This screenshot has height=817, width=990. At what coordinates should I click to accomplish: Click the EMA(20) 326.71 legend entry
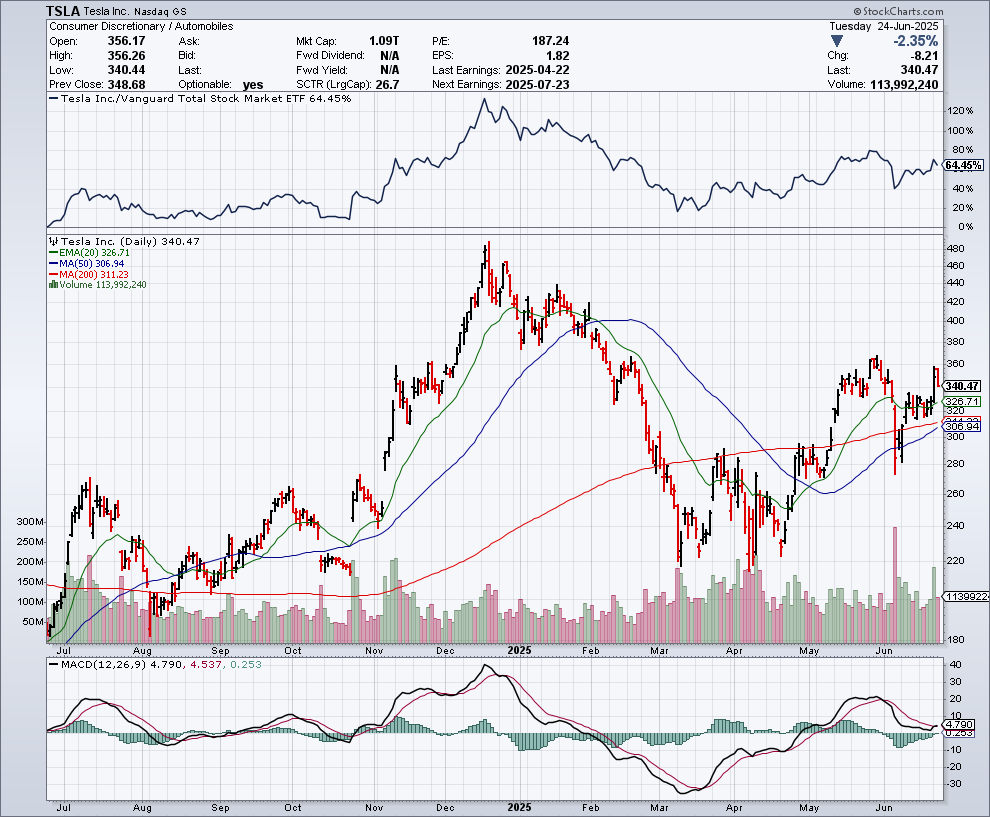pos(90,253)
